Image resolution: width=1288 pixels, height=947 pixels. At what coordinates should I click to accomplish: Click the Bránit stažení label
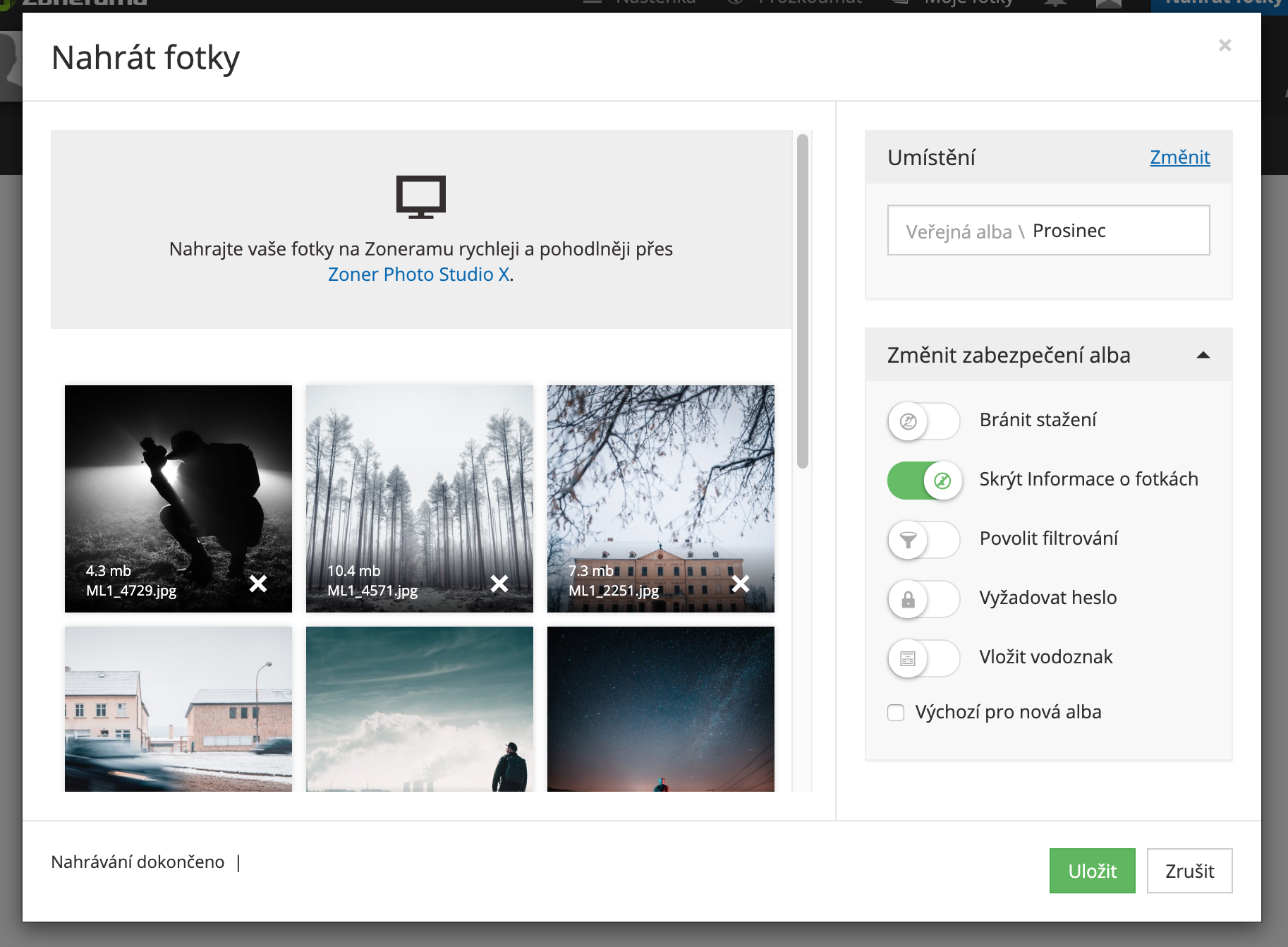point(1038,420)
